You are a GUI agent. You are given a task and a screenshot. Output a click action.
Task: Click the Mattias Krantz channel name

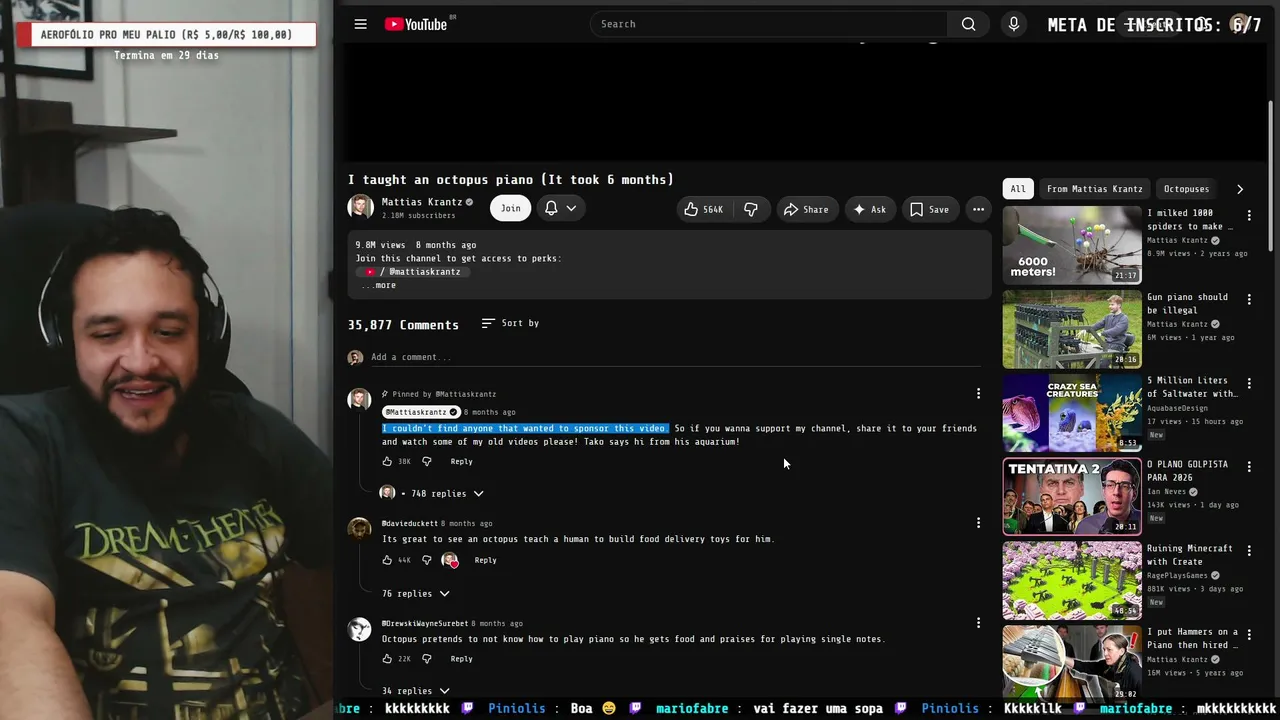tap(422, 202)
